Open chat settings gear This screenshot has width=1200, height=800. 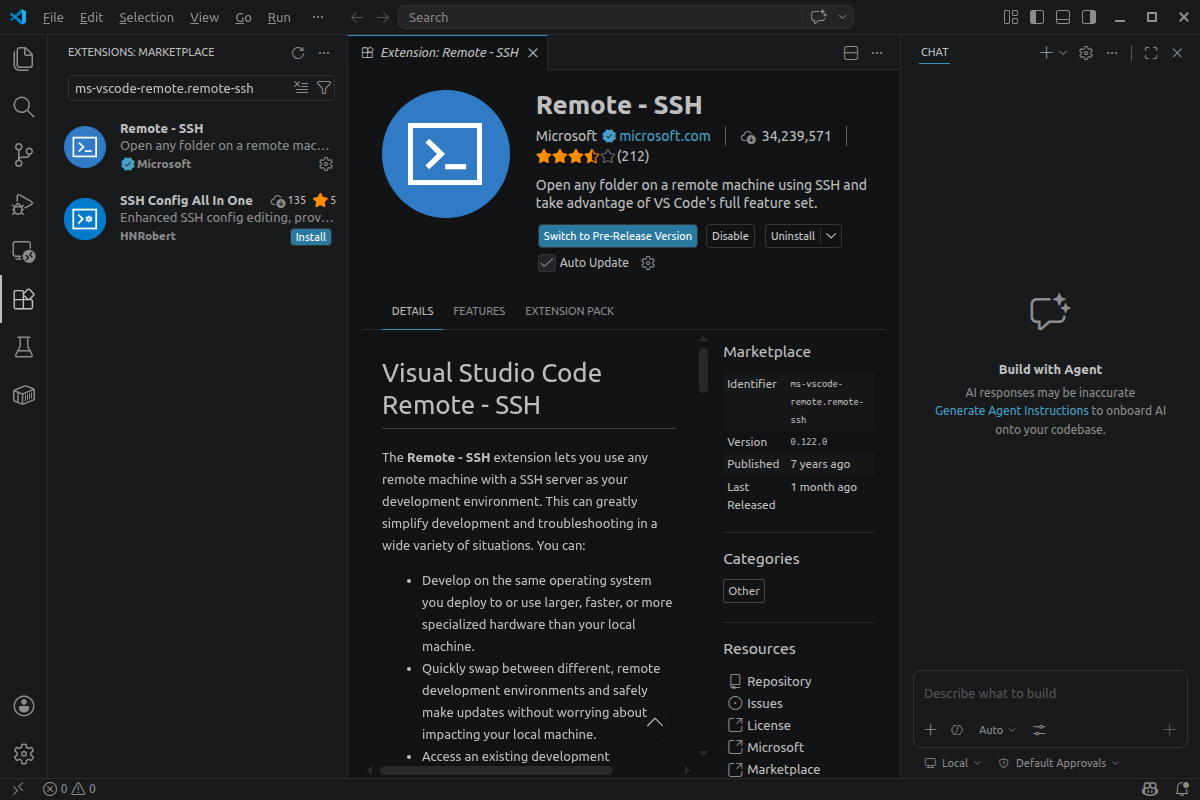point(1086,53)
